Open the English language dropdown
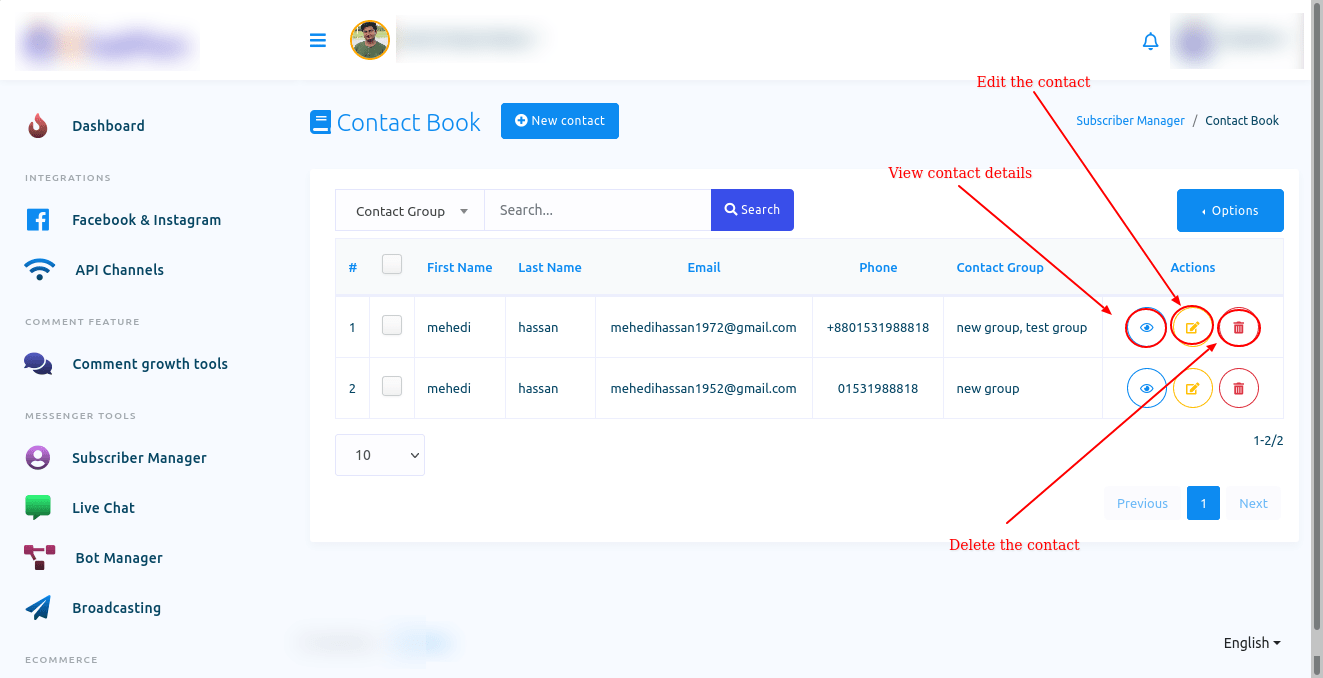Screen dimensions: 1323x678 (x=1251, y=643)
